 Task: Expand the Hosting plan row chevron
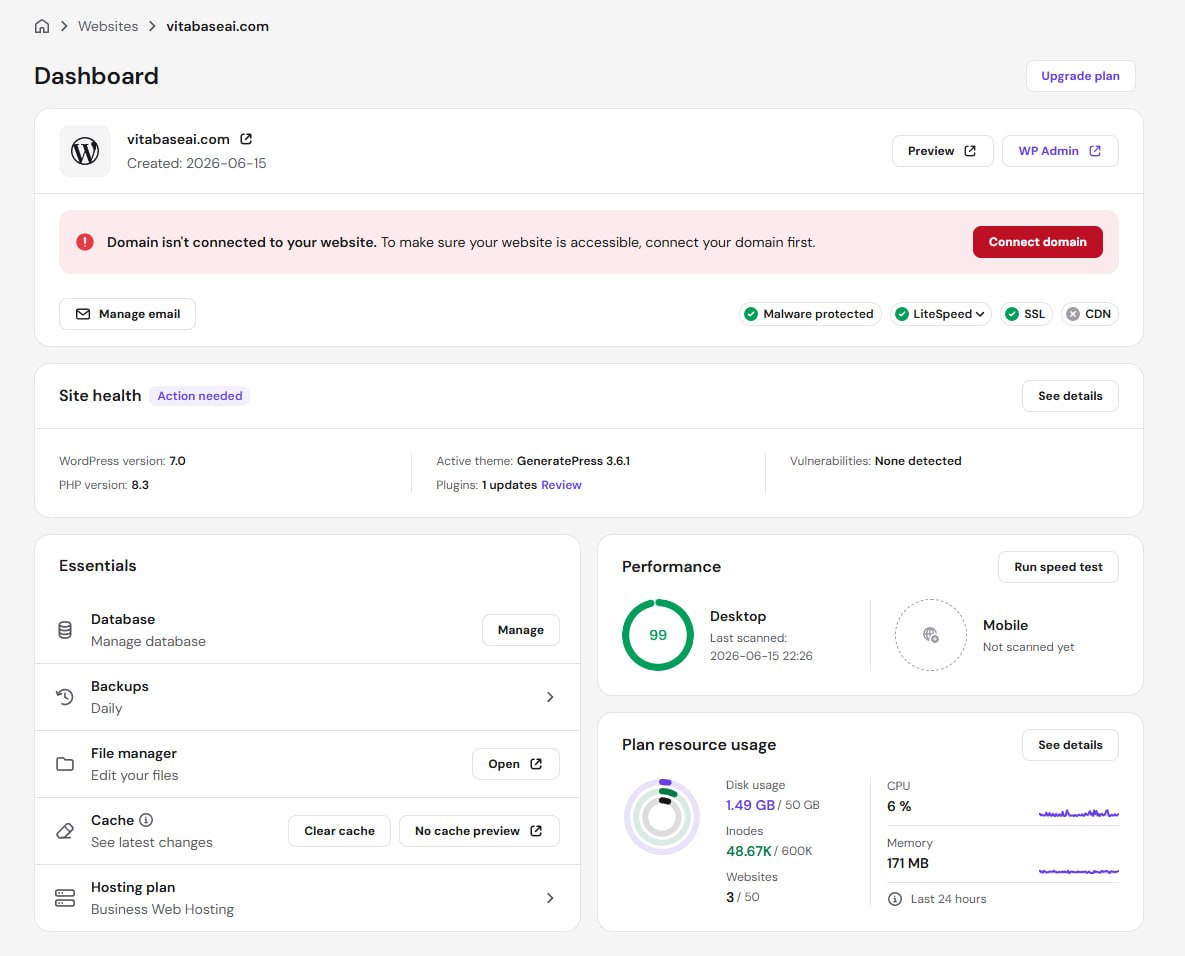coord(550,898)
